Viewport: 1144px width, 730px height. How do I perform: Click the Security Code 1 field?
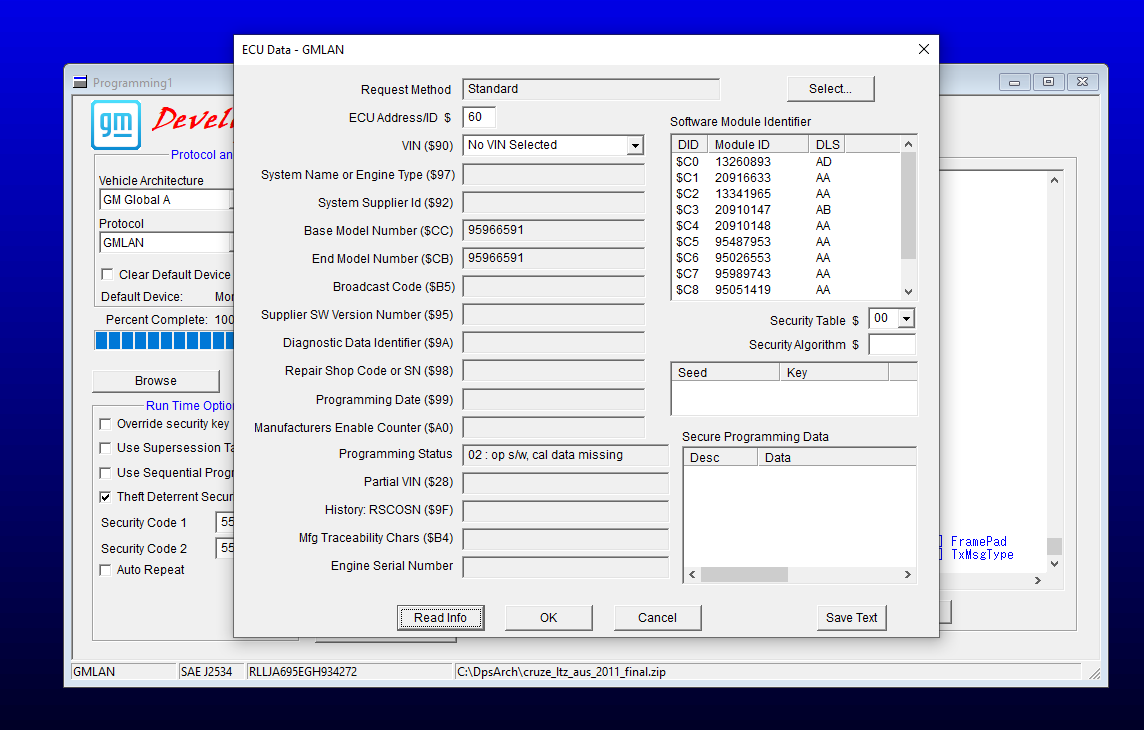pyautogui.click(x=225, y=522)
